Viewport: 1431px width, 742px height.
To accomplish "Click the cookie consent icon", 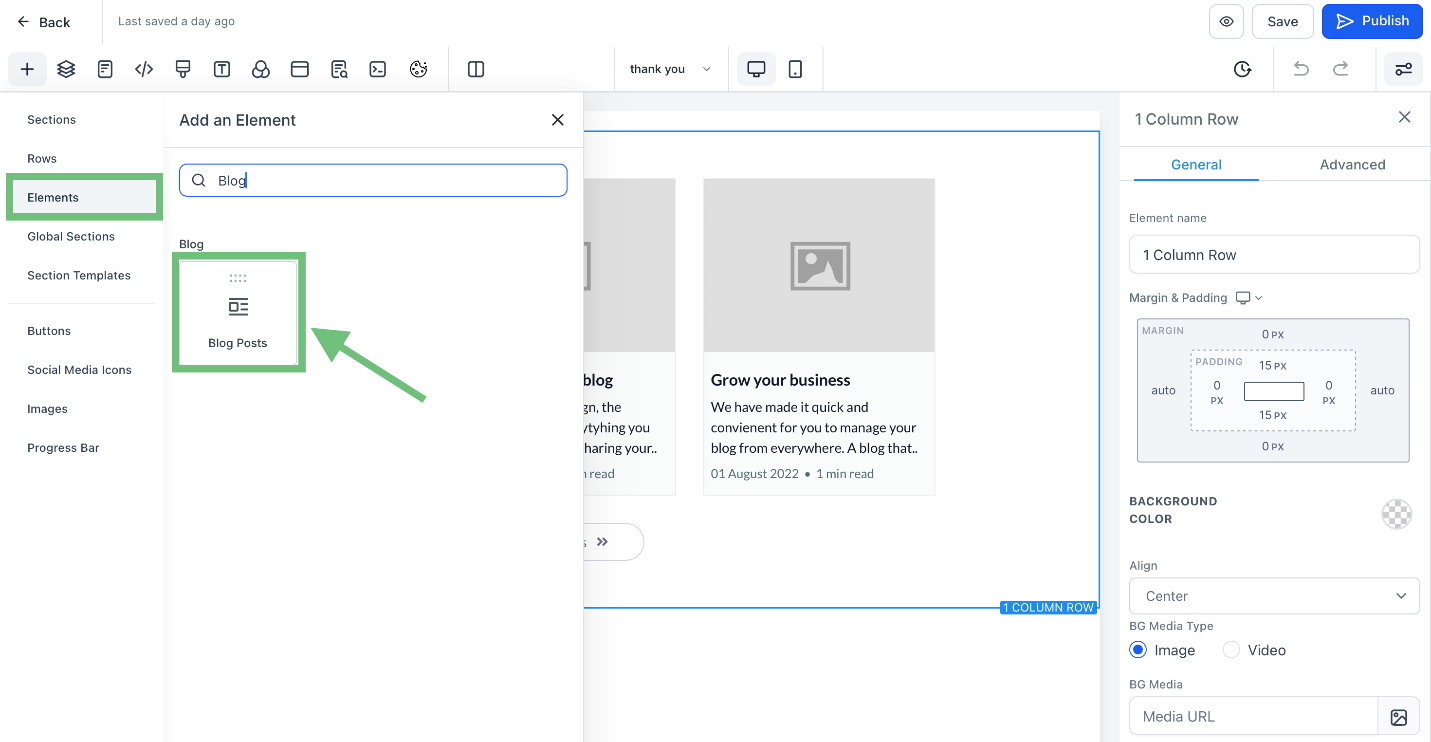I will pos(418,69).
